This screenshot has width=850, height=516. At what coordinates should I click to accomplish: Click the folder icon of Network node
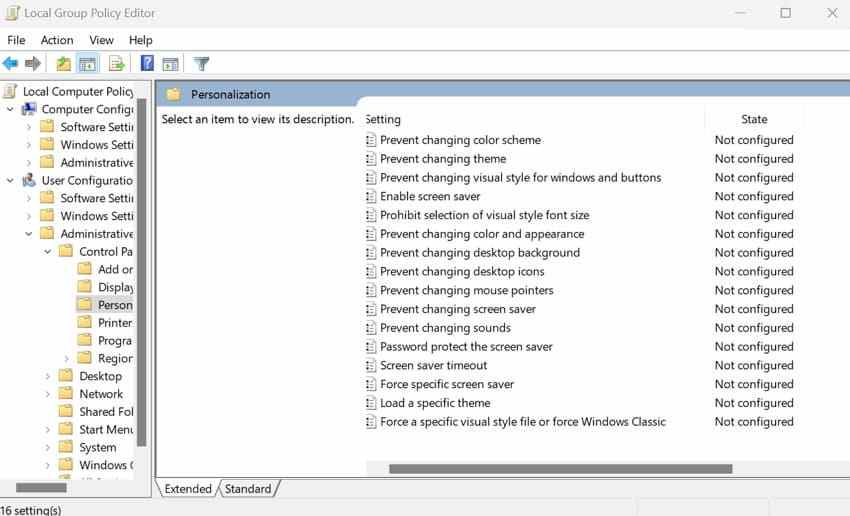click(x=66, y=394)
